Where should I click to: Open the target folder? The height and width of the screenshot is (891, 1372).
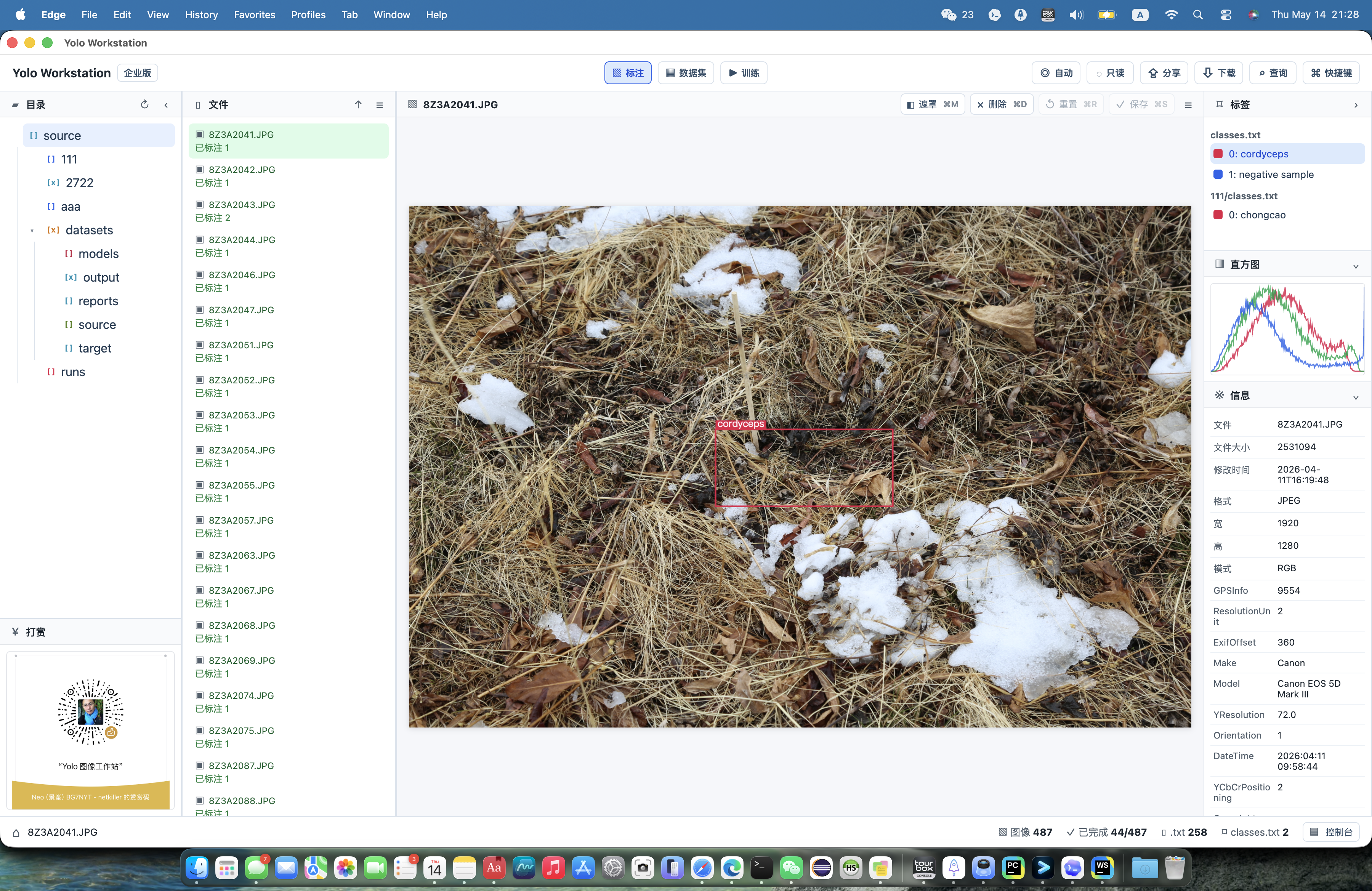pos(95,348)
